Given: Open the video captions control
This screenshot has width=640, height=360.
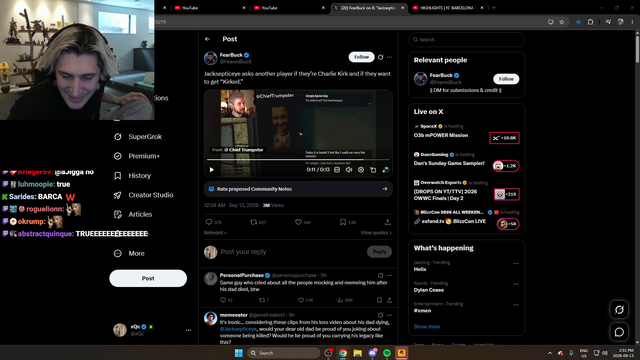Looking at the screenshot, I should coord(337,170).
